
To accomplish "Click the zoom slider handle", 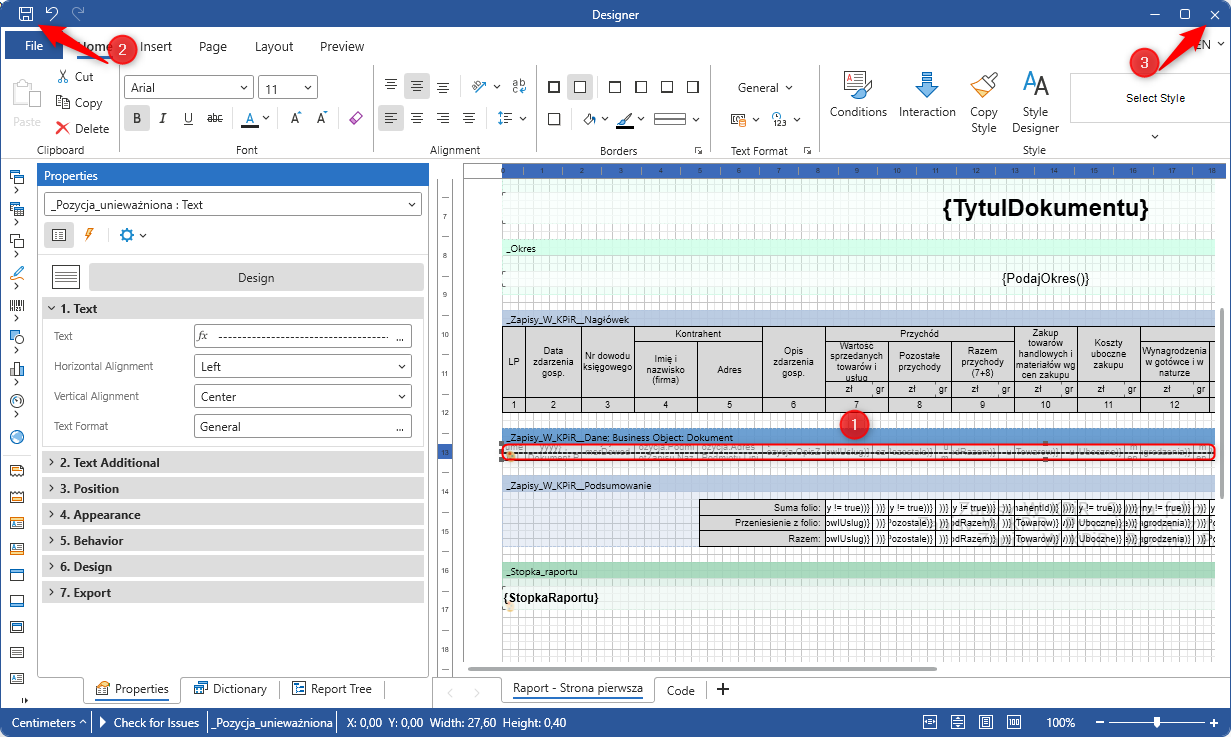I will point(1157,722).
